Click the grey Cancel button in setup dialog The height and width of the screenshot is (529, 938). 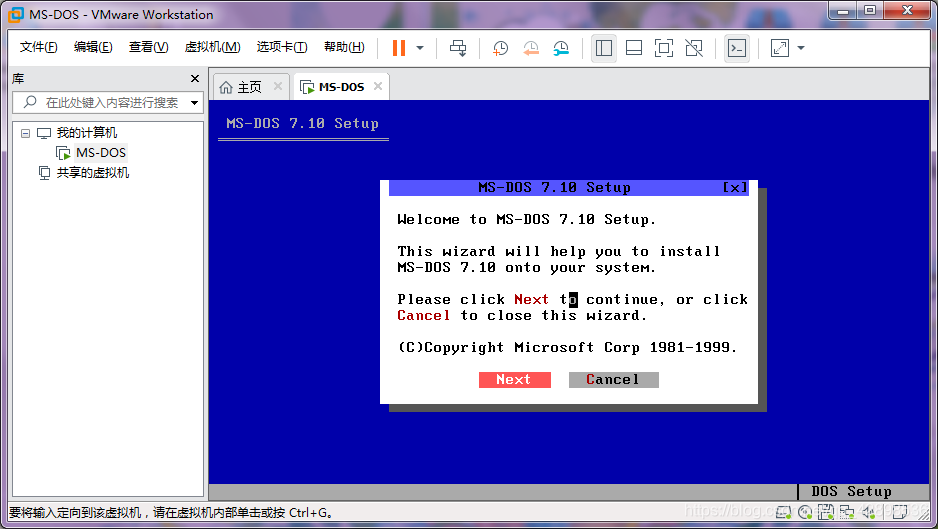point(614,379)
